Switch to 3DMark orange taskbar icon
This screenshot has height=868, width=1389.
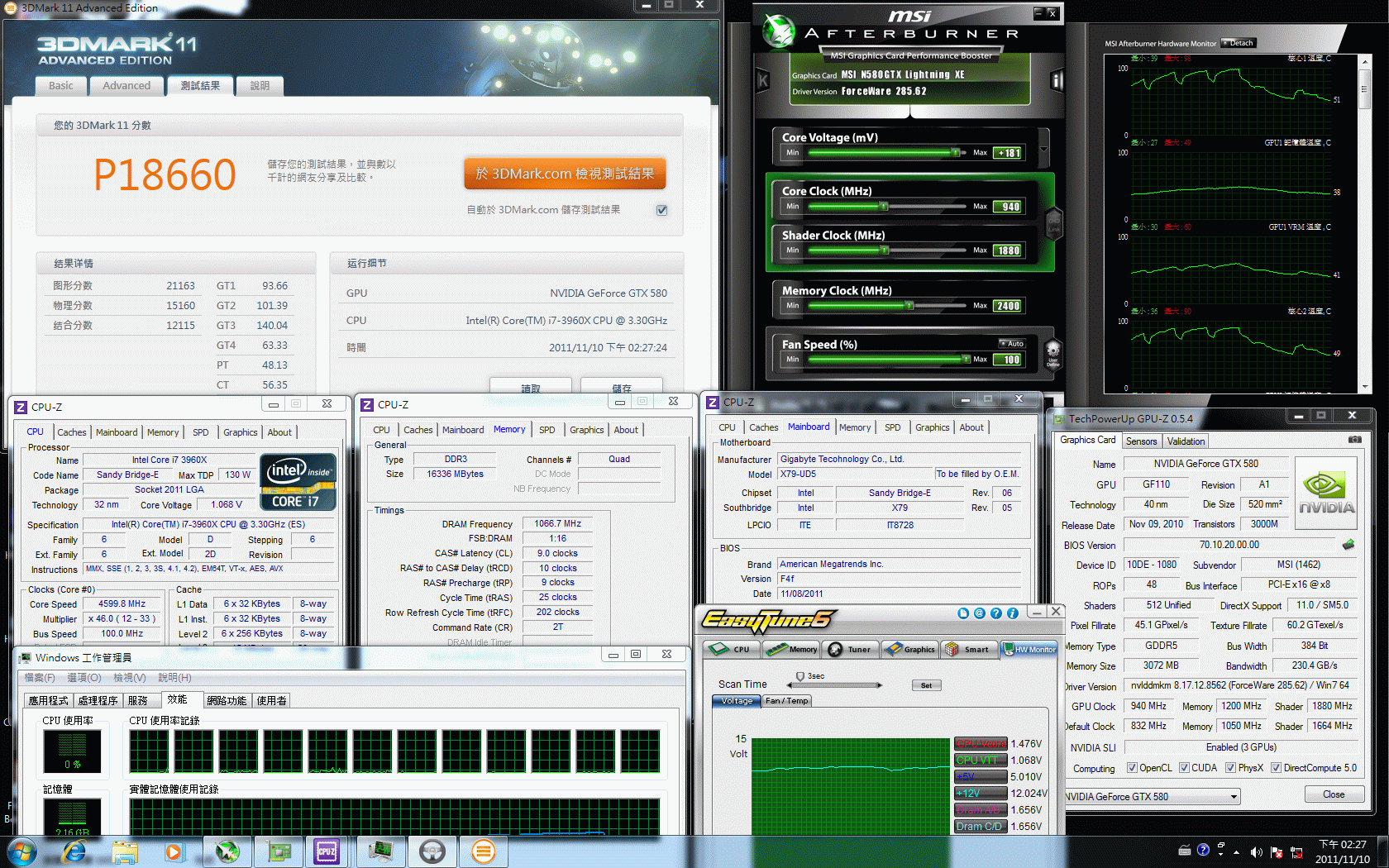[x=484, y=851]
